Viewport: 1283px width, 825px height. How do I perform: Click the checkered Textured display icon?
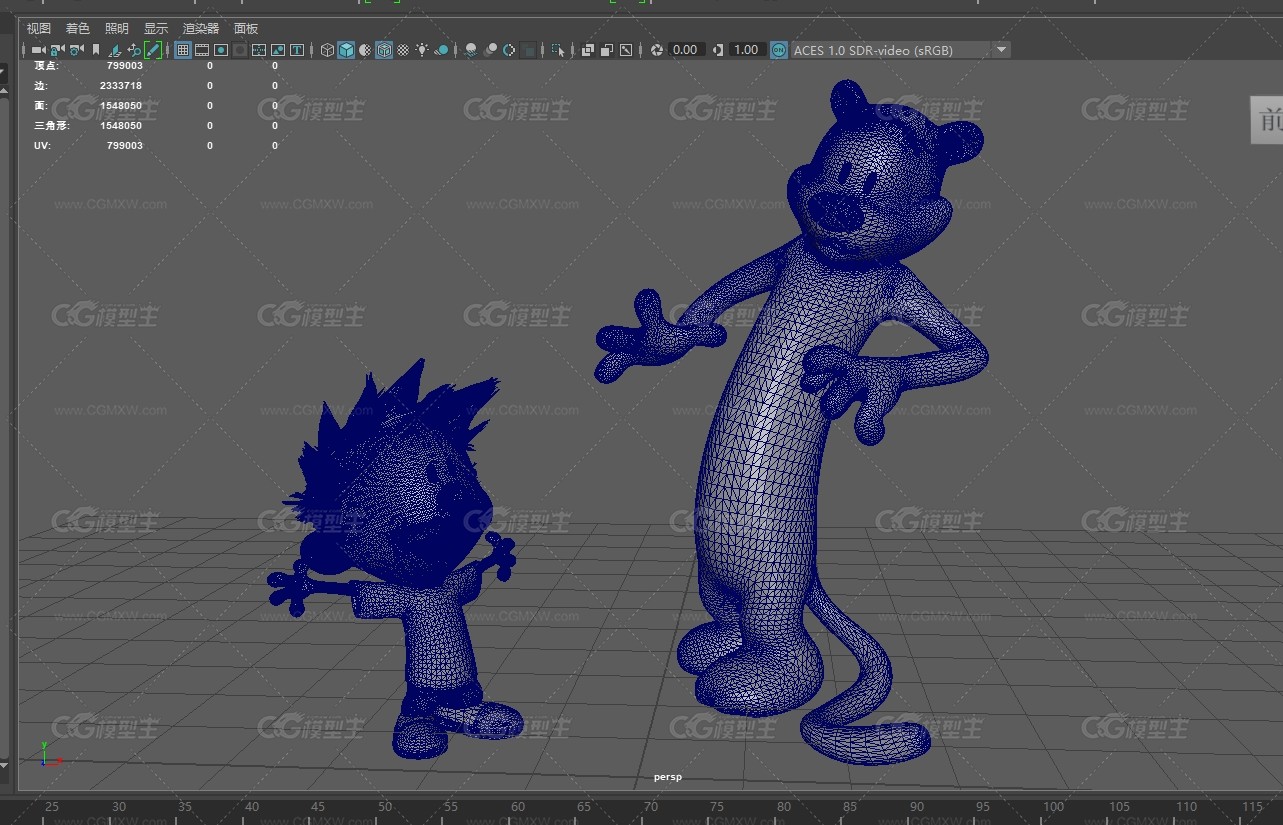403,50
